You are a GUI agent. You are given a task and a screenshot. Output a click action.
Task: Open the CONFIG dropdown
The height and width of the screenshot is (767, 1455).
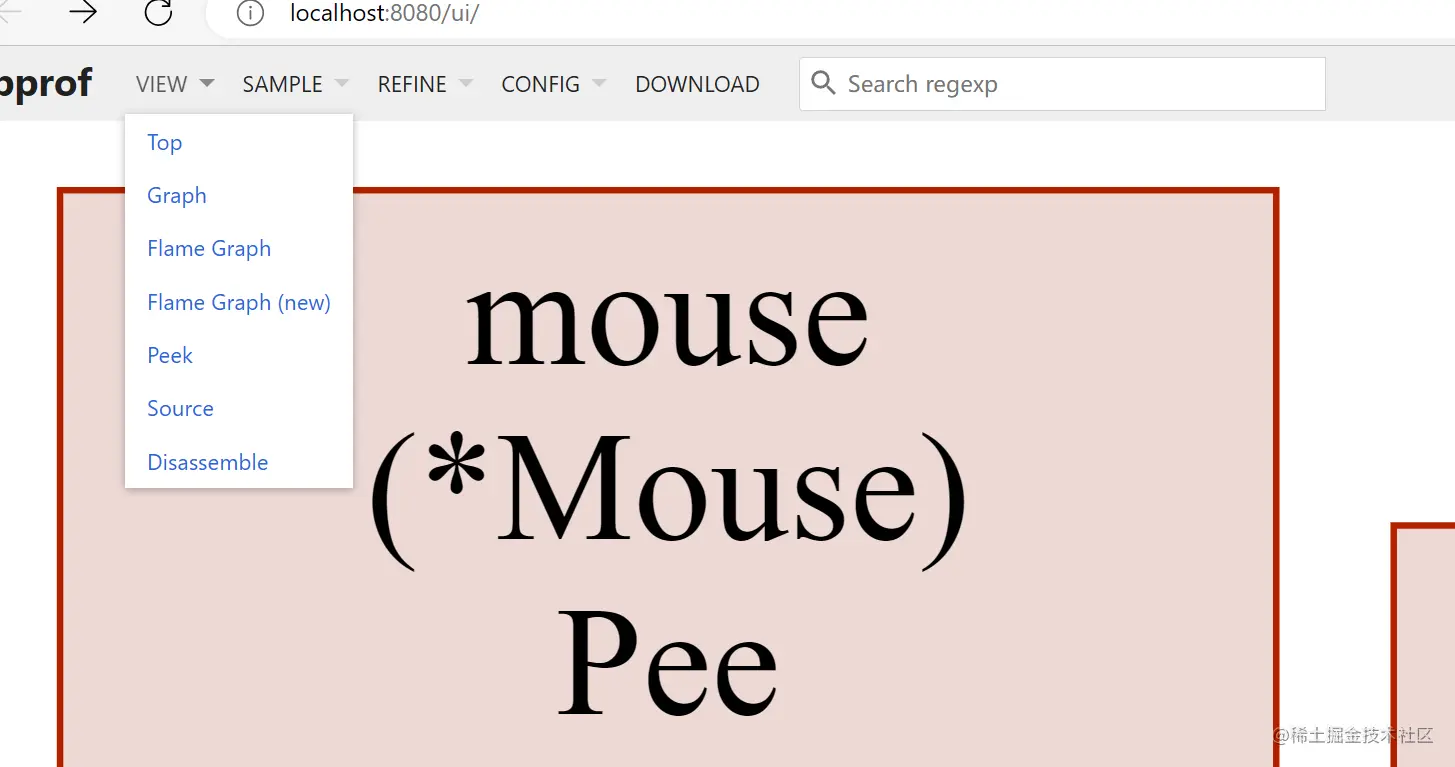tap(539, 84)
